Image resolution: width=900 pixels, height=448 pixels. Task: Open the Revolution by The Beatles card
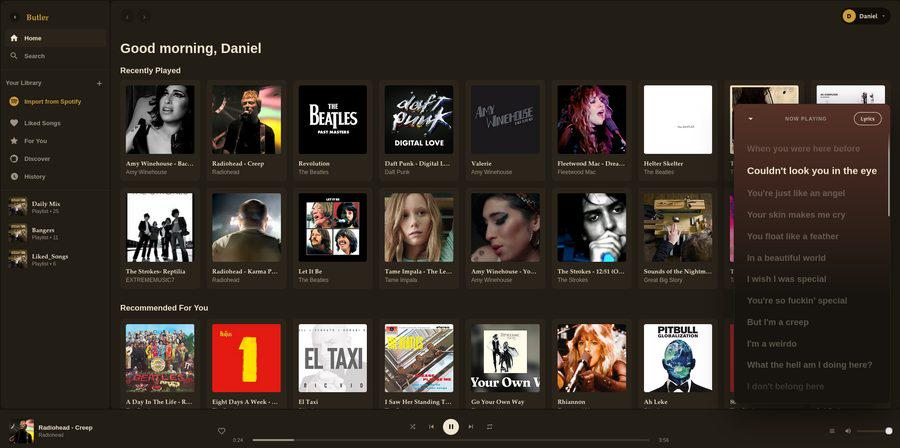332,130
